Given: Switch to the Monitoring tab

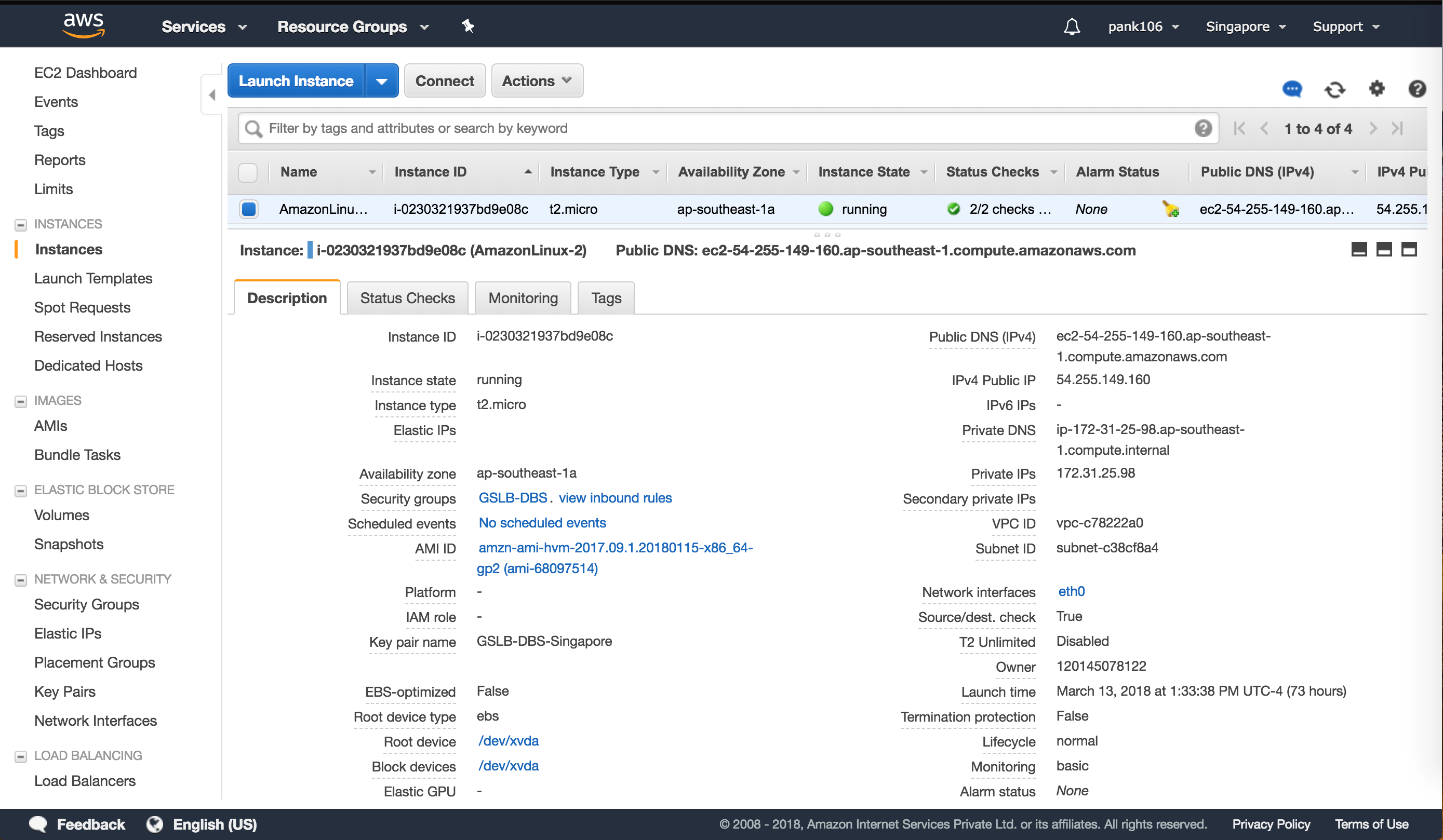Looking at the screenshot, I should point(522,298).
